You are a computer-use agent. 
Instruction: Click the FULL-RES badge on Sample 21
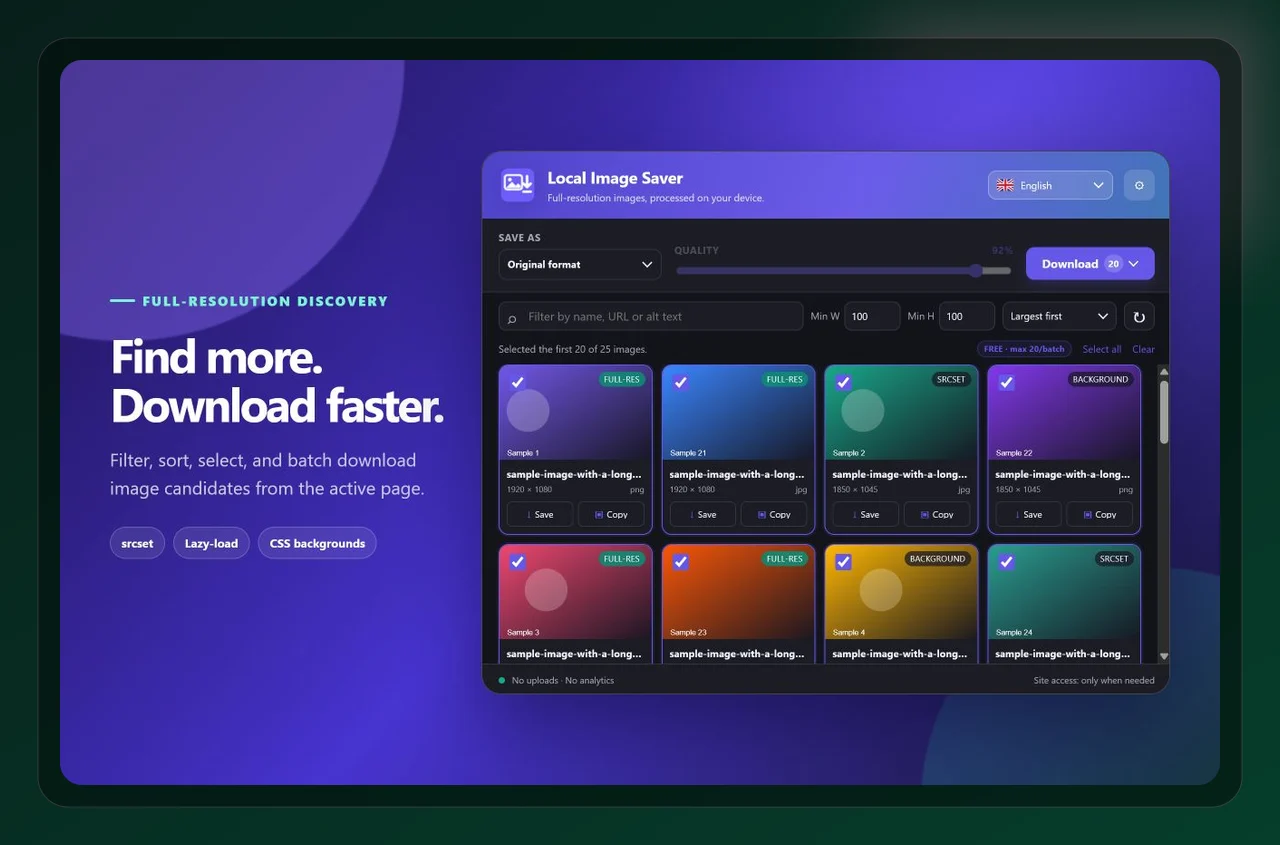tap(784, 380)
